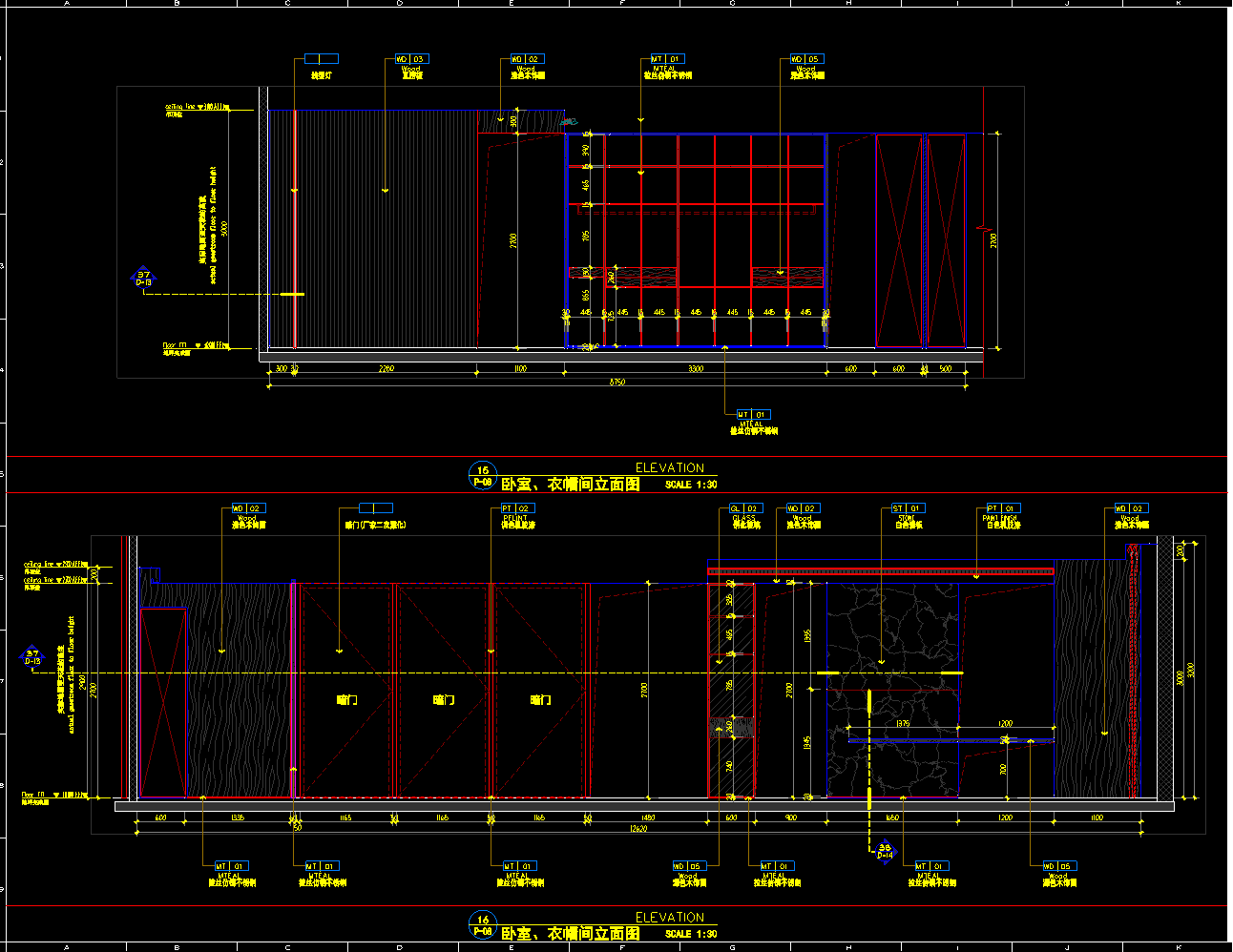The width and height of the screenshot is (1233, 952).
Task: Click the WD 05 tag below the blue shelf
Action: click(1059, 866)
